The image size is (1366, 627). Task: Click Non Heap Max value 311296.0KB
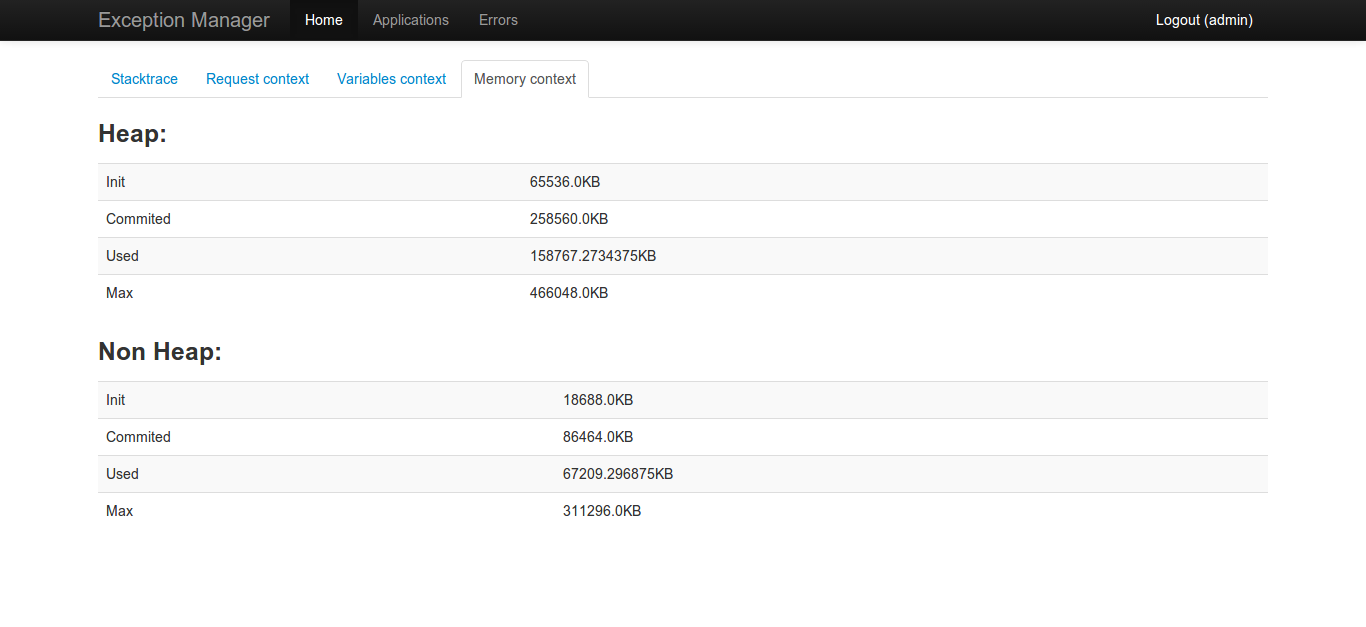click(x=602, y=511)
